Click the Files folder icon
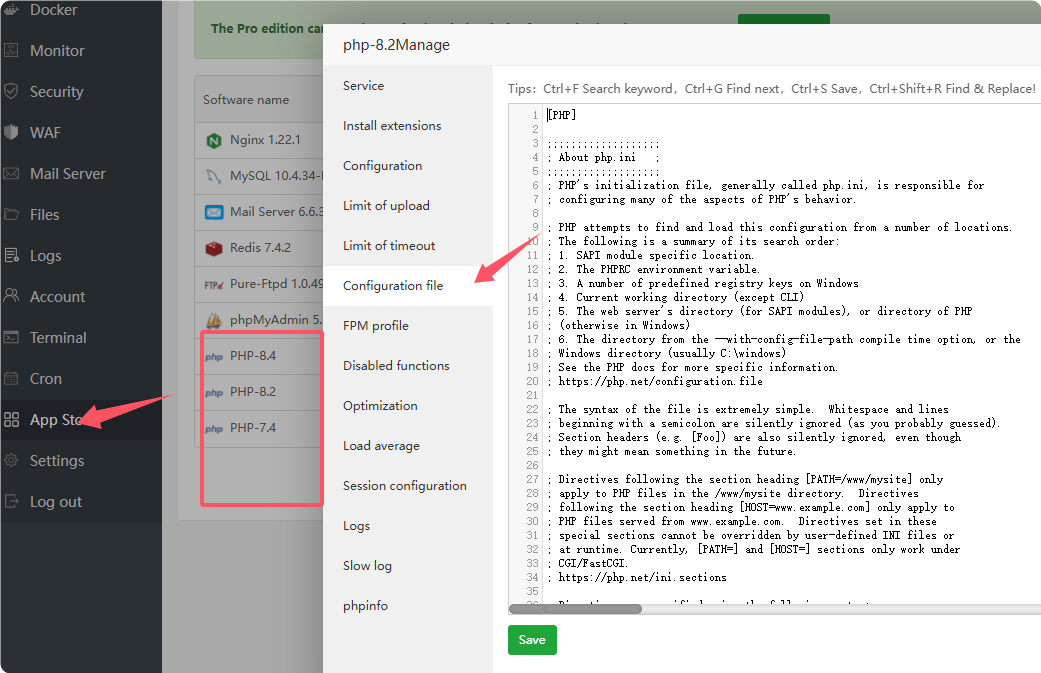Image resolution: width=1041 pixels, height=673 pixels. 11,214
